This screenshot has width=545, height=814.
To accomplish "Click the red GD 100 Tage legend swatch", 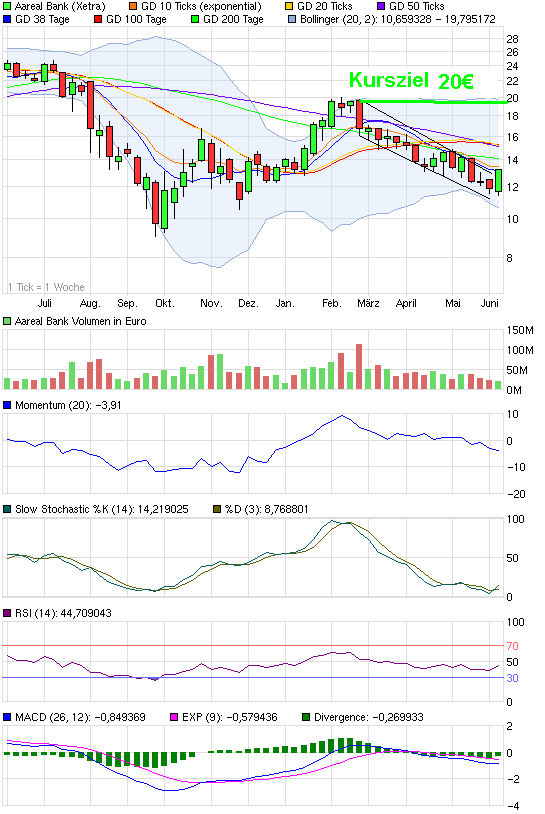I will [x=98, y=20].
